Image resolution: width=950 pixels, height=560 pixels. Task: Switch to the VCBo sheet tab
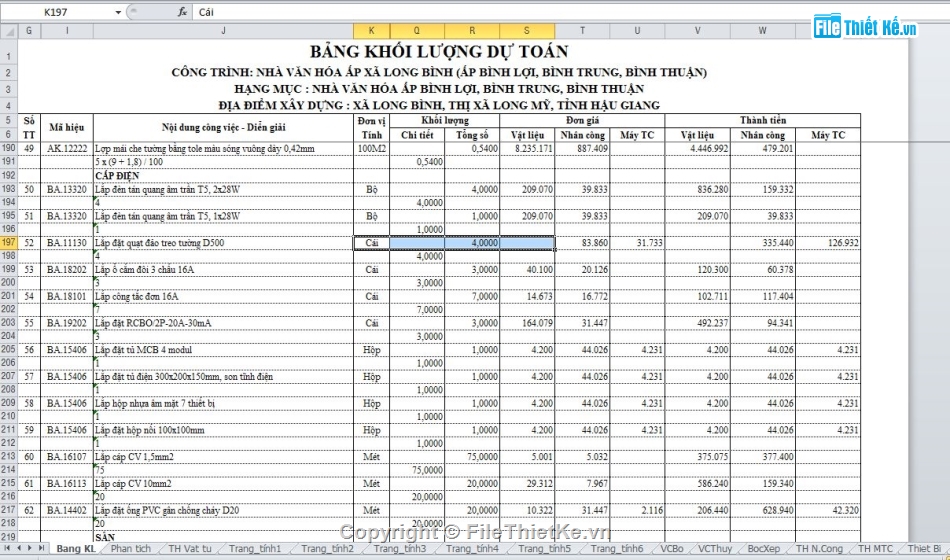[672, 548]
